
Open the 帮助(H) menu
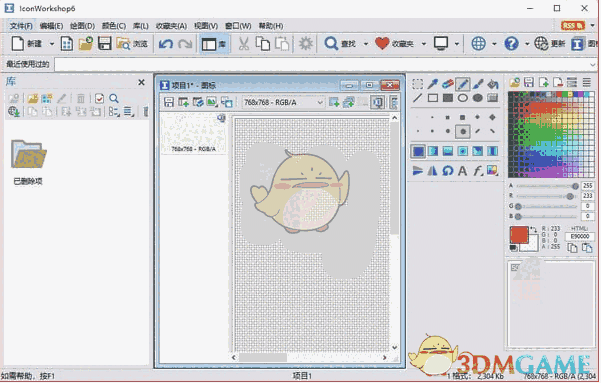pyautogui.click(x=271, y=26)
